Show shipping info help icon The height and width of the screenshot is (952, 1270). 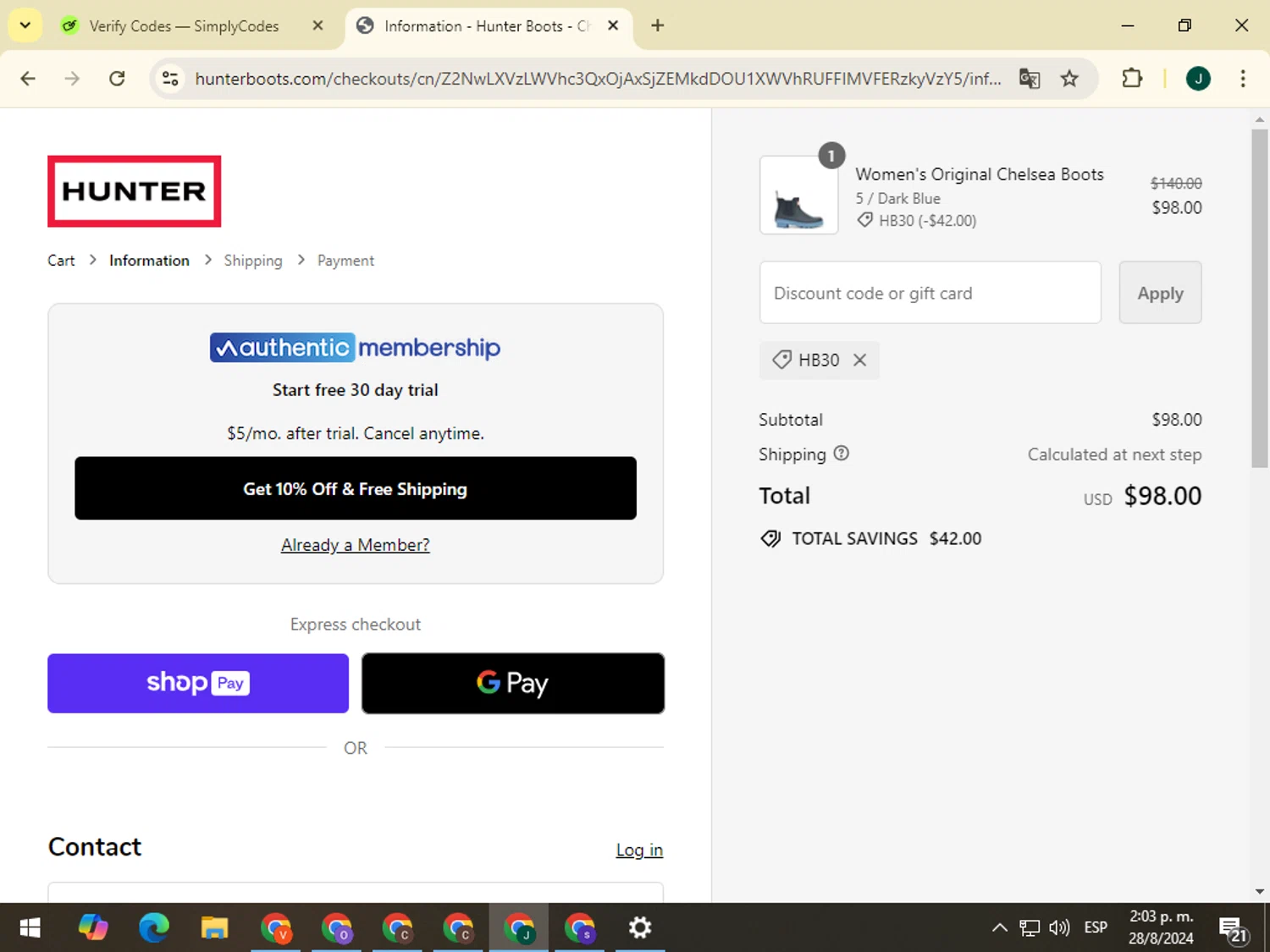(x=841, y=454)
